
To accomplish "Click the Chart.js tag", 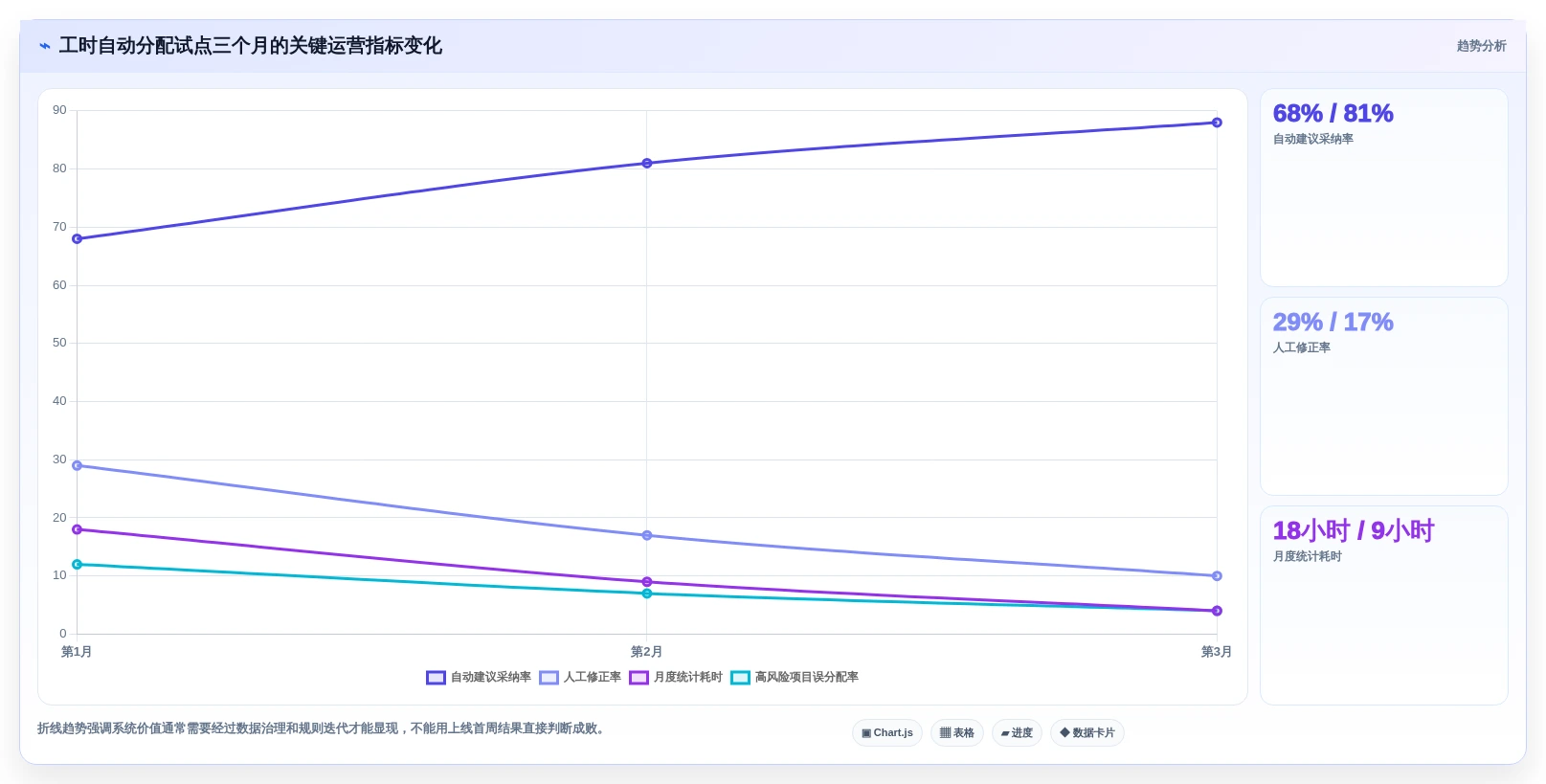I will pyautogui.click(x=887, y=733).
